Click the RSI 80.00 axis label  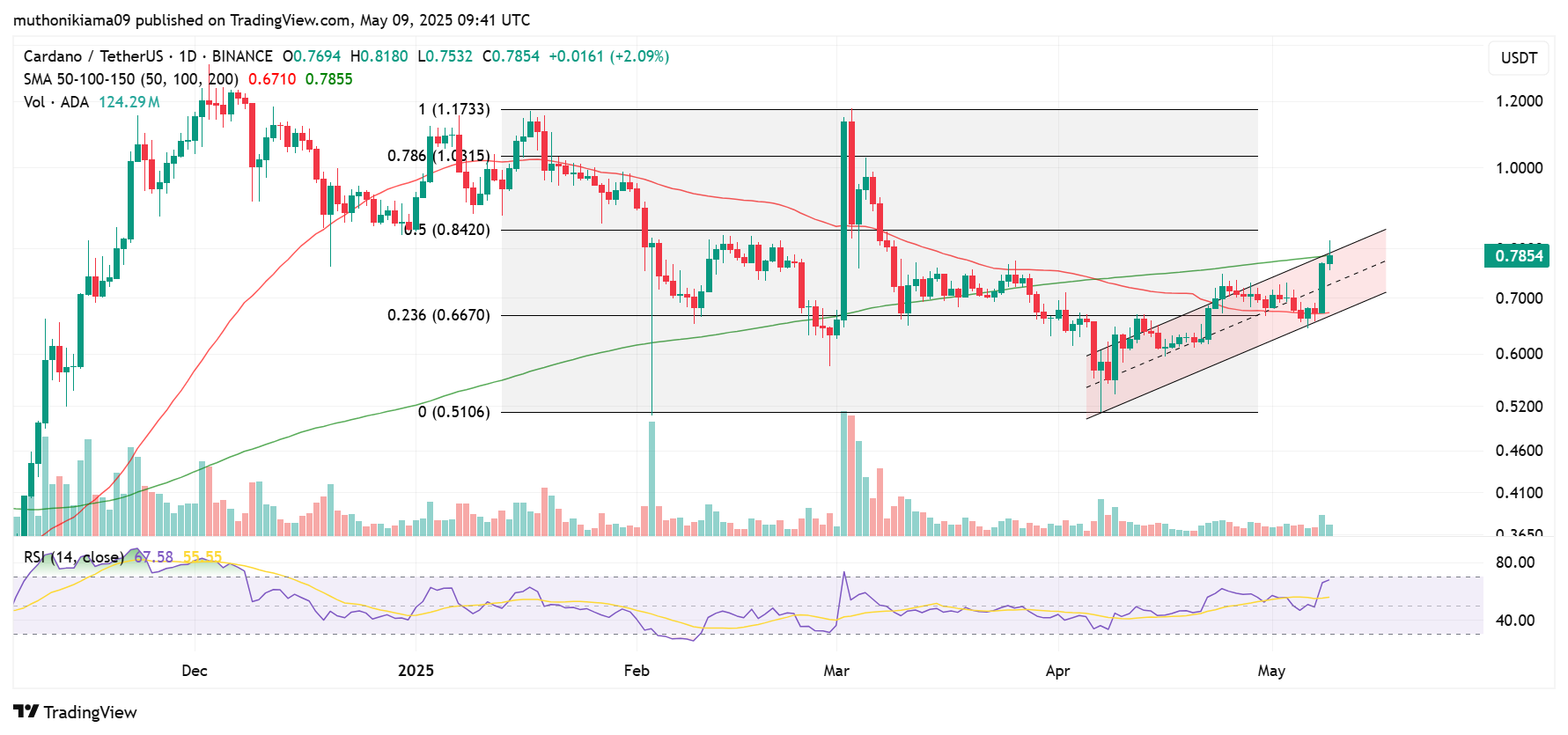[x=1515, y=562]
